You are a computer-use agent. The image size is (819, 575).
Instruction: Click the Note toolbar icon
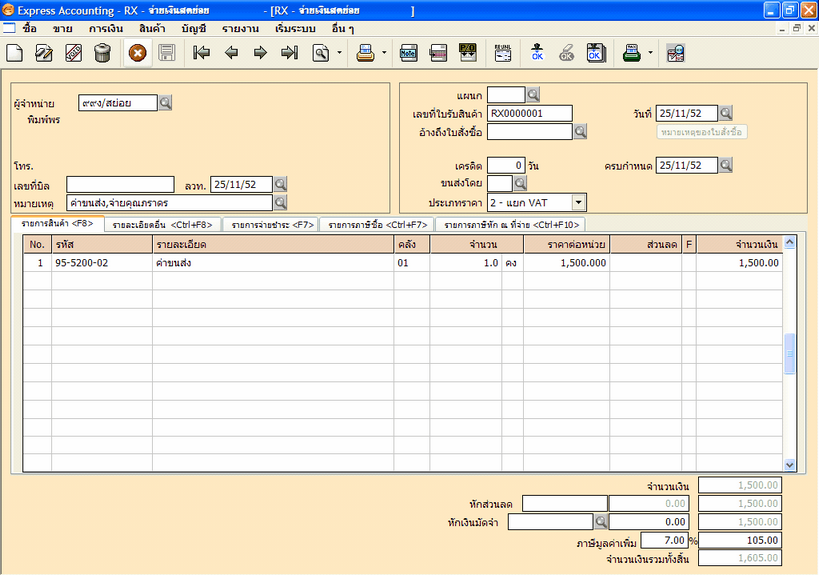pyautogui.click(x=409, y=53)
